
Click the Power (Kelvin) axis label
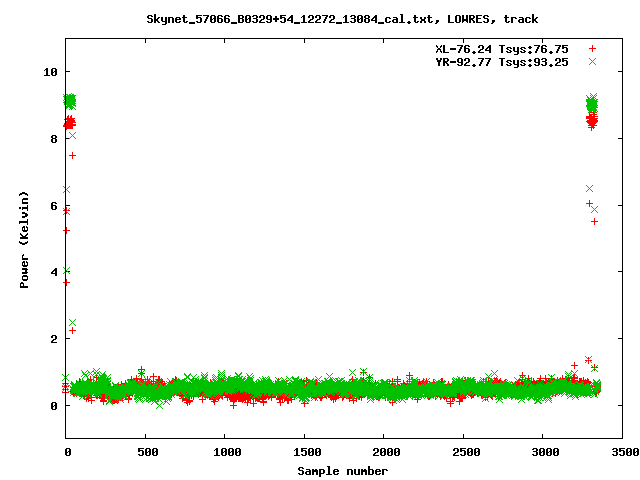click(24, 240)
